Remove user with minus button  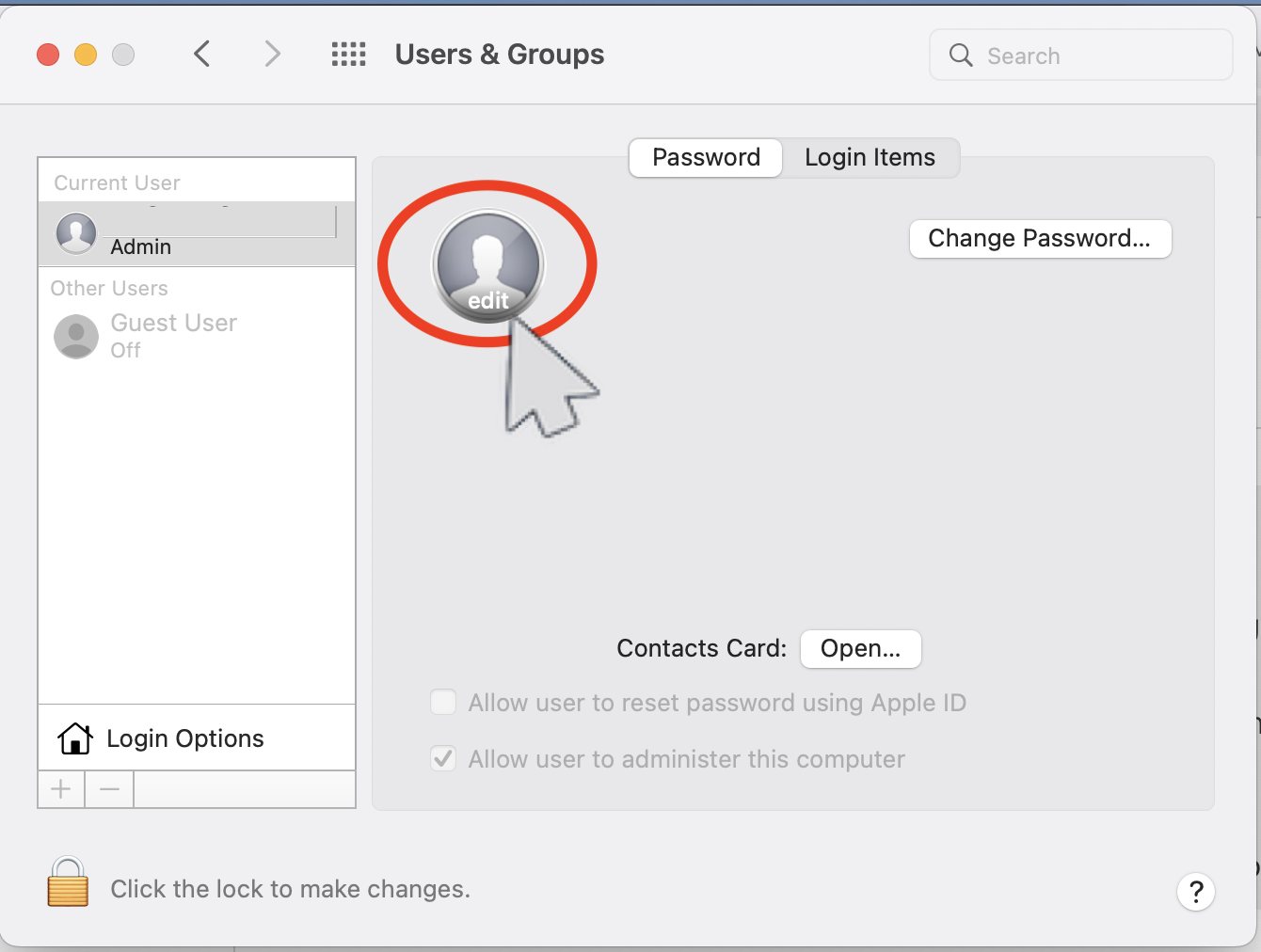109,789
